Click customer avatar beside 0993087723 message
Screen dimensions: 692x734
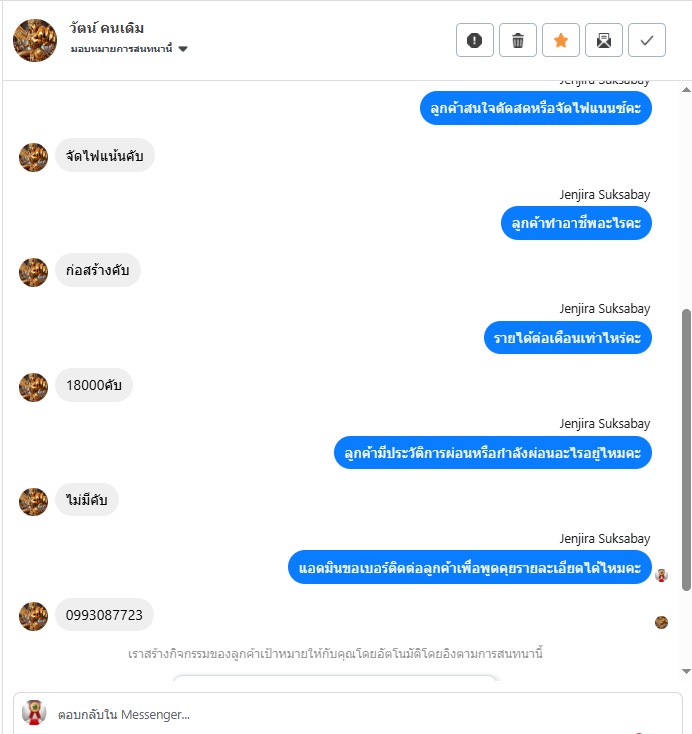(x=33, y=616)
